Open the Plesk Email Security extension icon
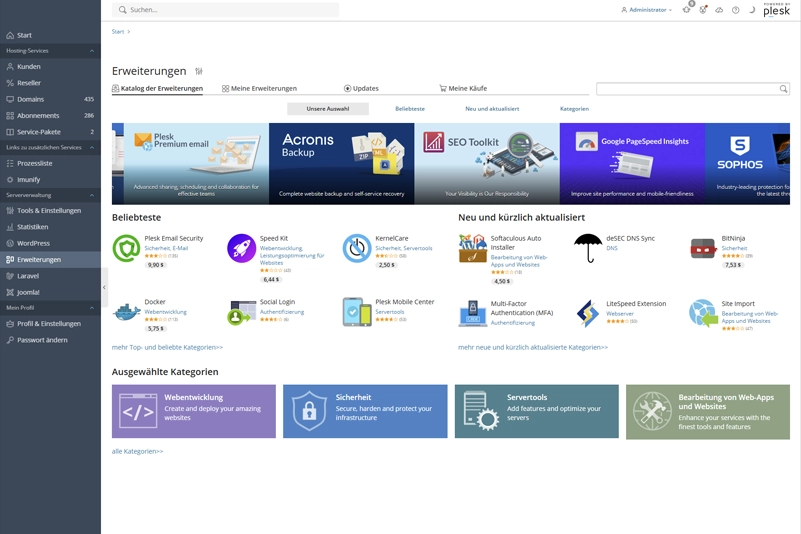Viewport: 801px width, 534px height. pos(126,248)
